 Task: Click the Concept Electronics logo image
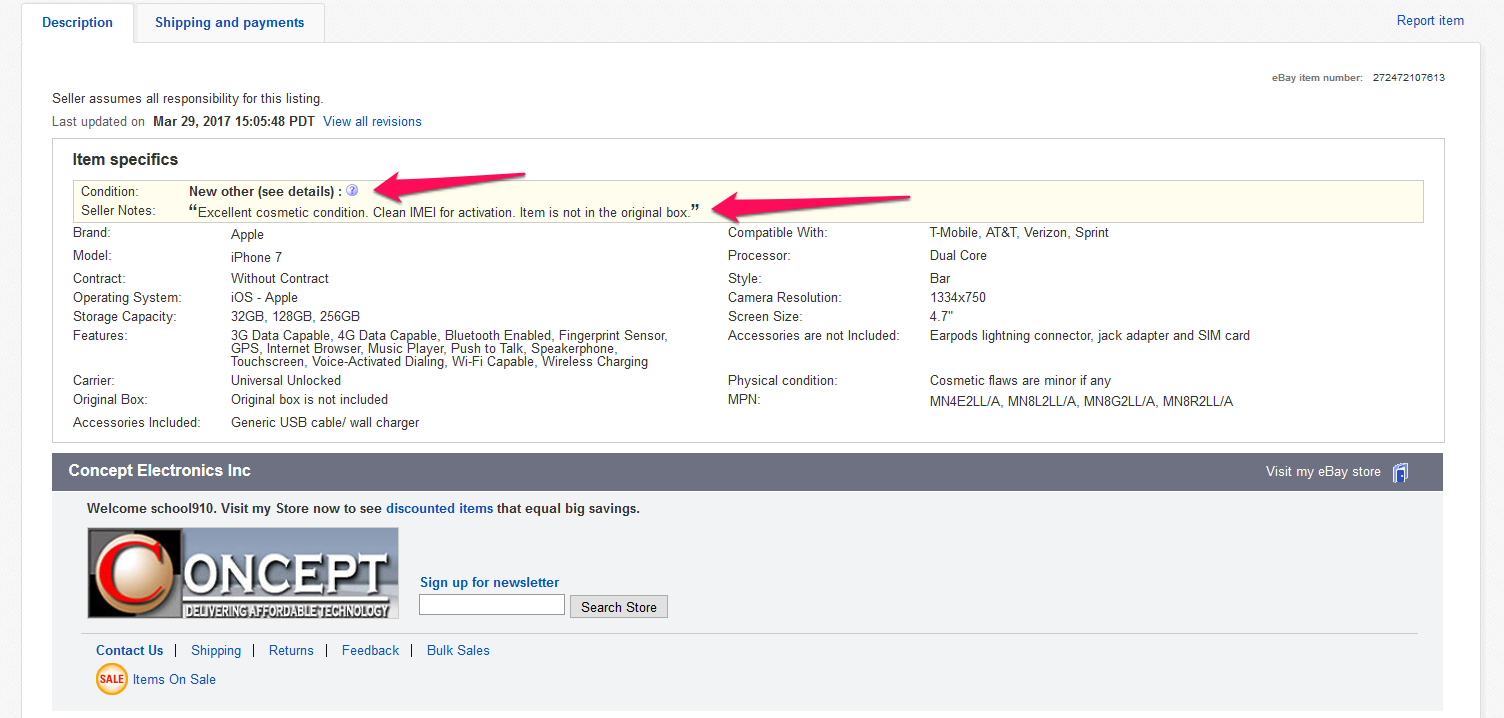[x=243, y=573]
